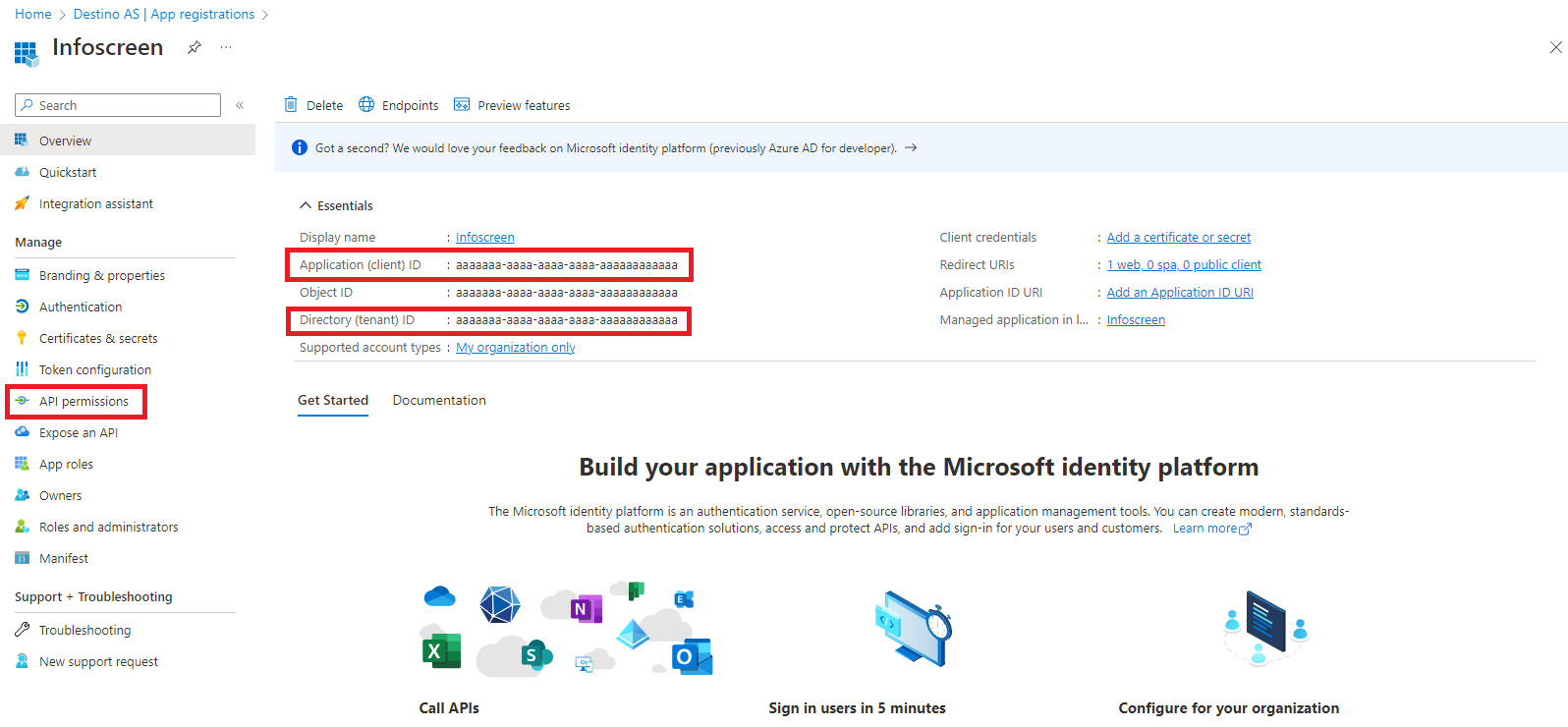Click the Learn more link
The width and height of the screenshot is (1568, 727).
click(1211, 529)
